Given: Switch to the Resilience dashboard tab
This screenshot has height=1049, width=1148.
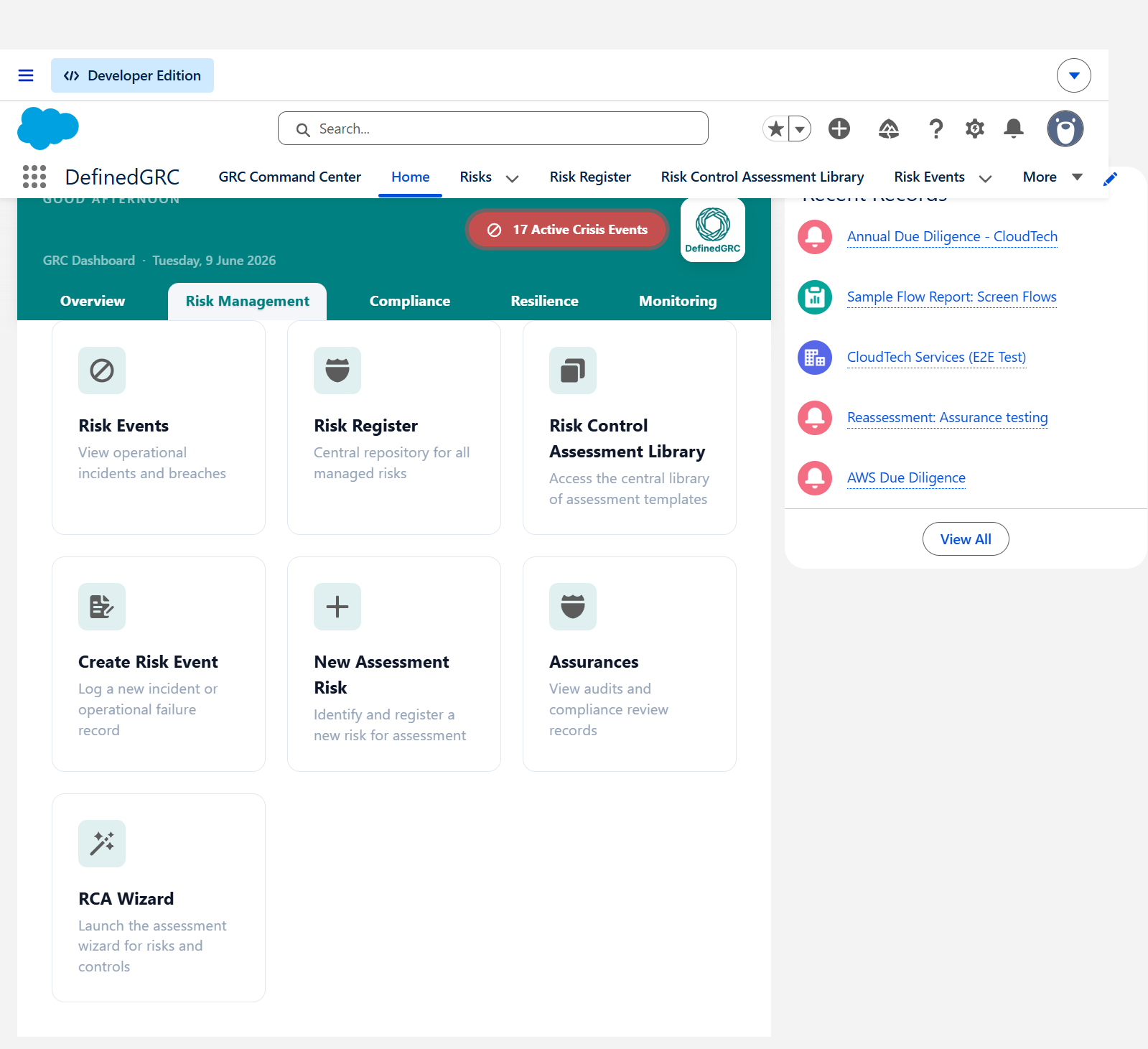Looking at the screenshot, I should pos(544,302).
